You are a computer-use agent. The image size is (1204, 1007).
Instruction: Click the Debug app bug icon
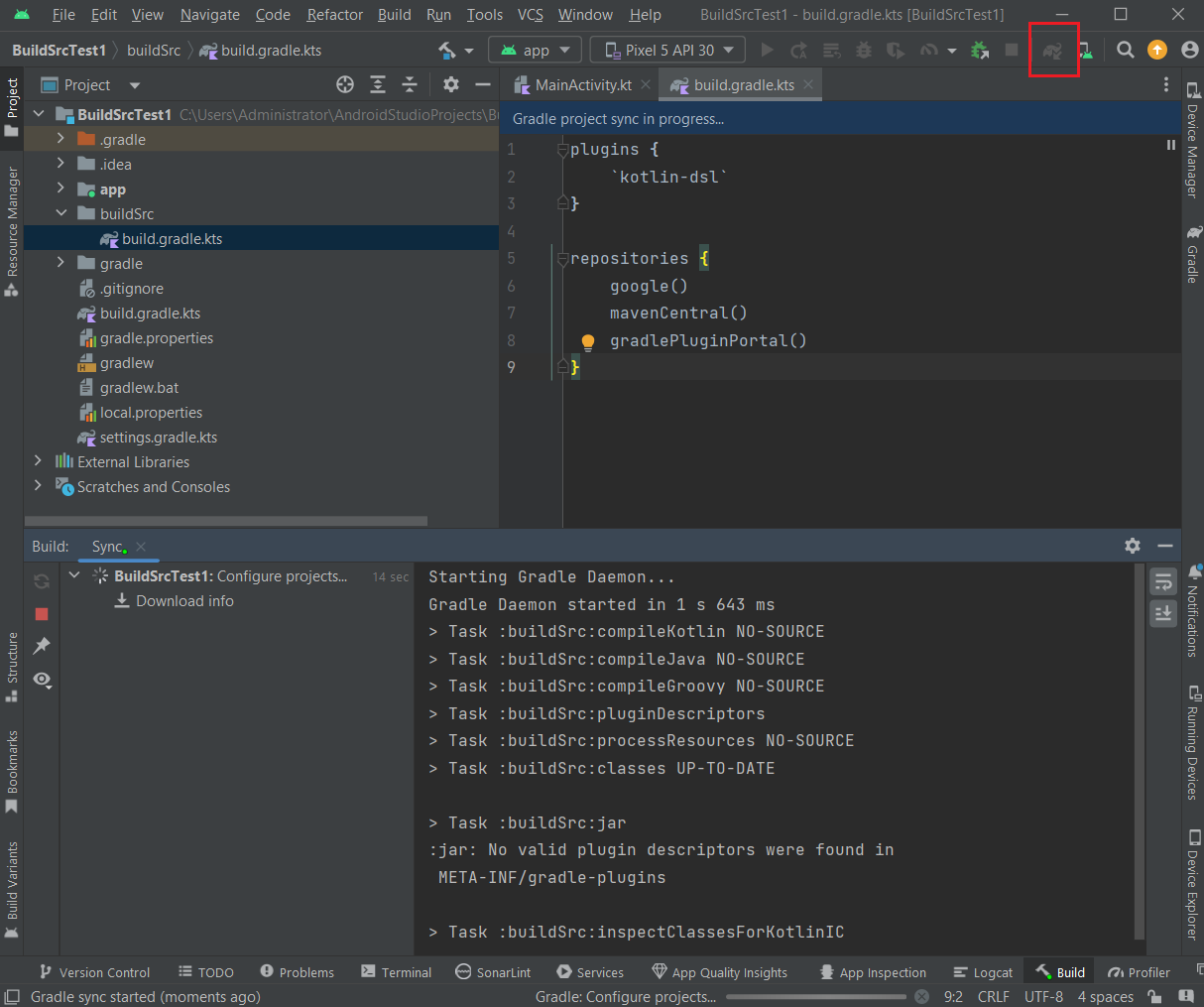pos(864,50)
